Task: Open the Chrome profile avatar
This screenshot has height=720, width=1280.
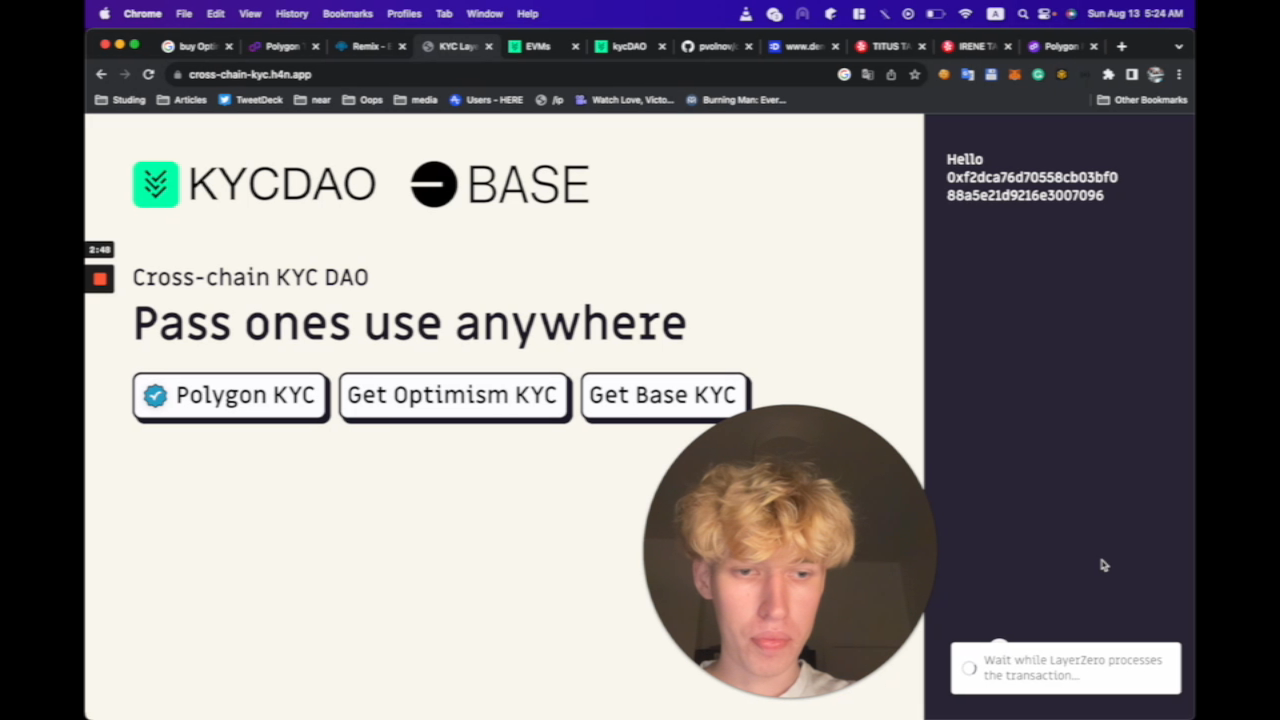Action: pos(1156,74)
